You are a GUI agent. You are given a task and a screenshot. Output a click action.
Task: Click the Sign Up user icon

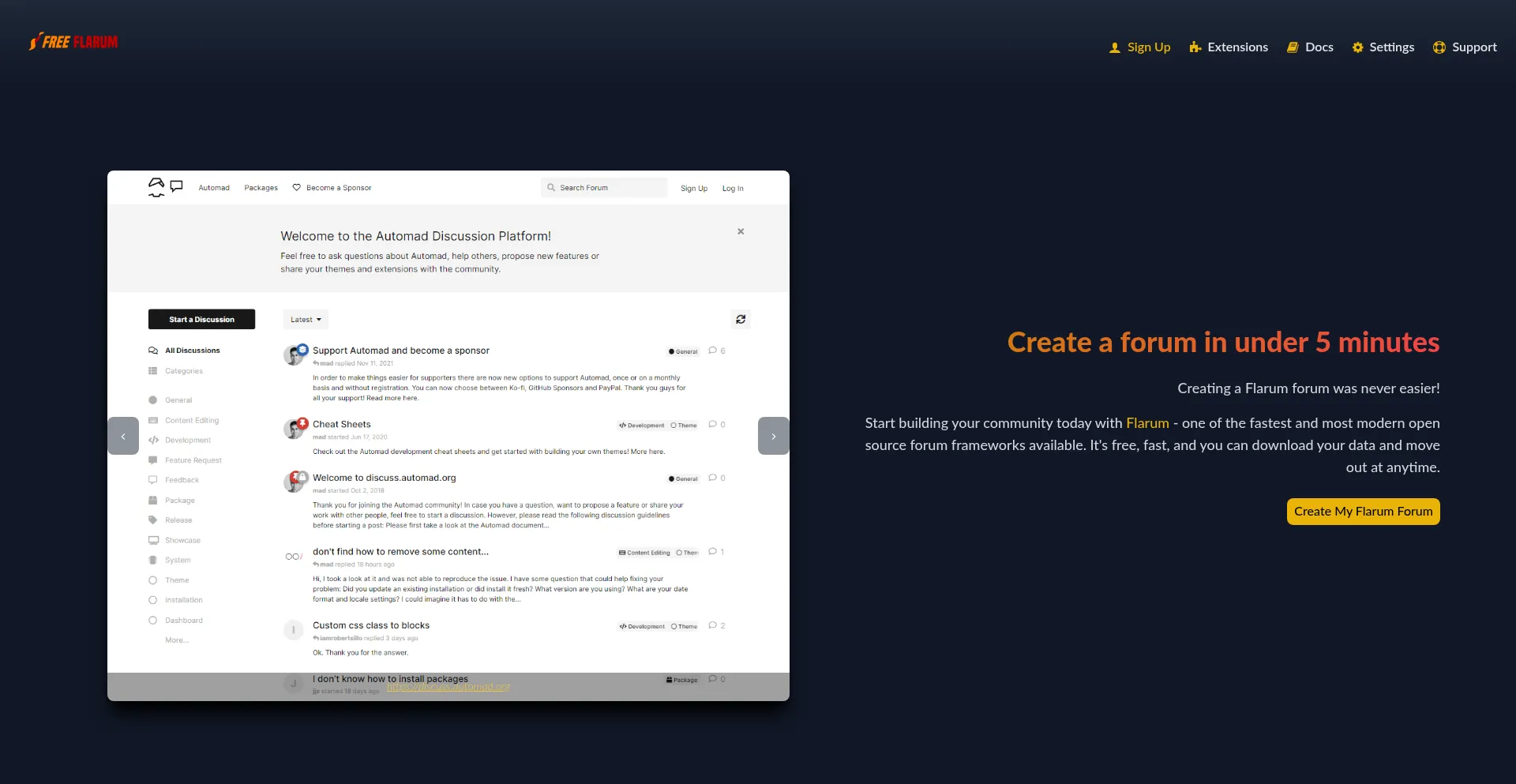click(x=1115, y=47)
